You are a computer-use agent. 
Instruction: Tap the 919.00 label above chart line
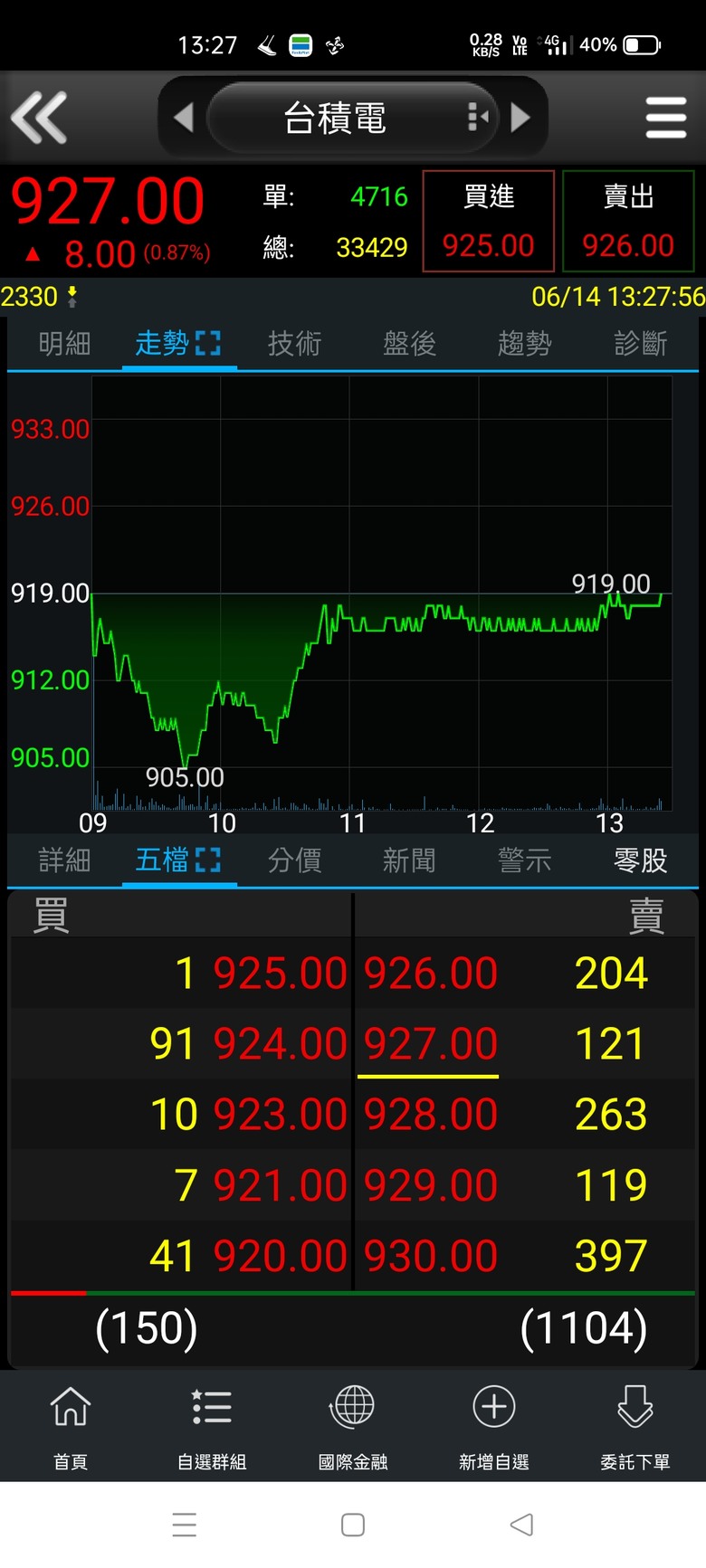pos(611,584)
